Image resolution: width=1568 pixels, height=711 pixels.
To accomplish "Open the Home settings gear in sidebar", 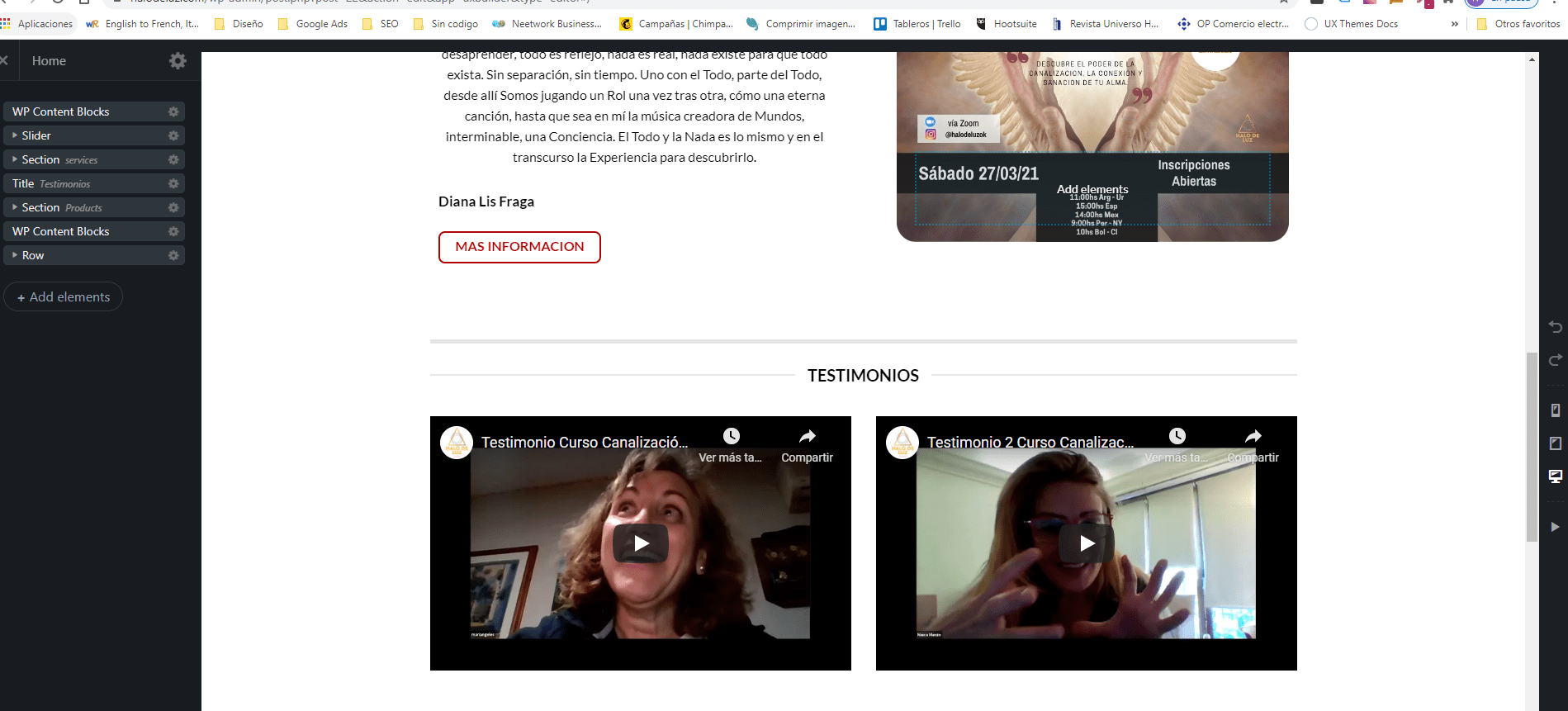I will [x=178, y=61].
